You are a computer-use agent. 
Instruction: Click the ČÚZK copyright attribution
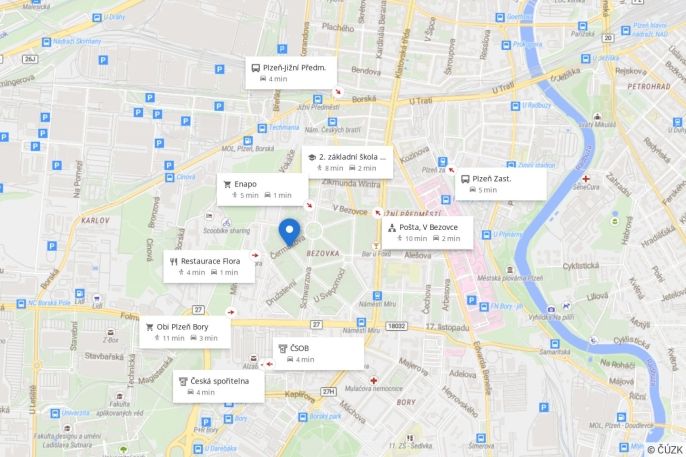pos(665,450)
